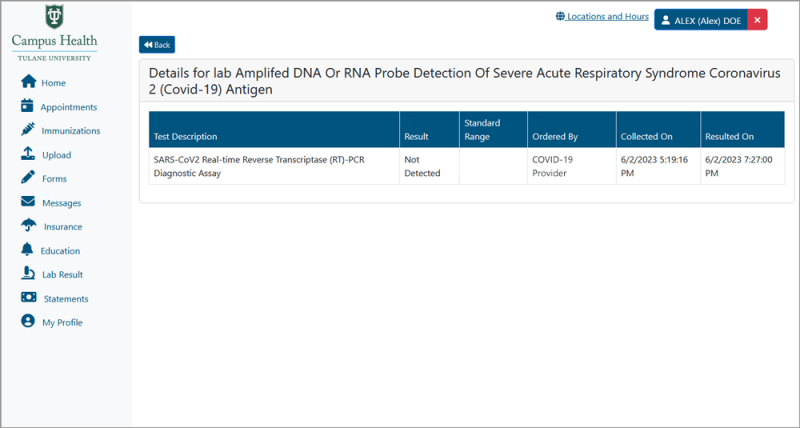This screenshot has height=428, width=800.
Task: Click the Not Detected result cell
Action: pos(430,166)
